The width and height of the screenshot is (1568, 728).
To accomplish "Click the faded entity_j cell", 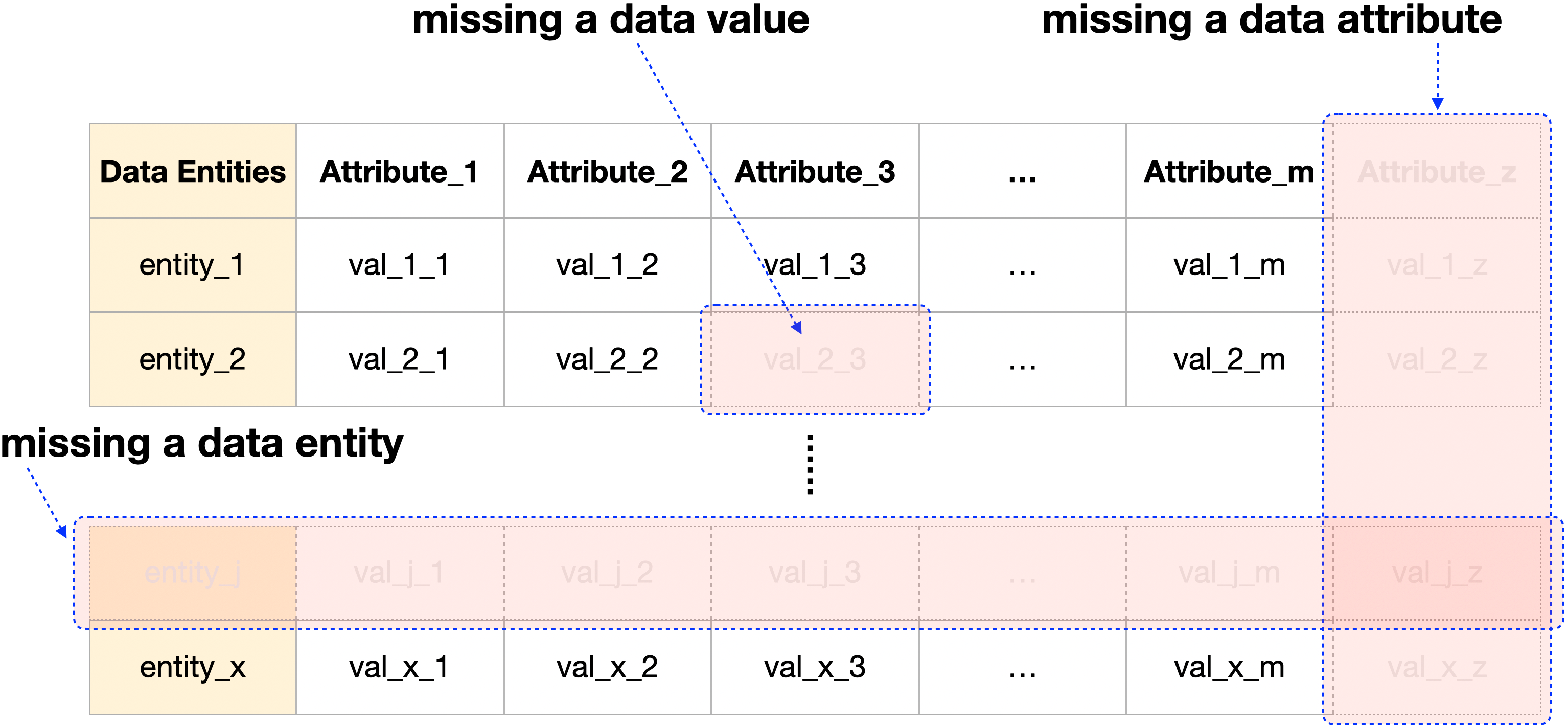I will tap(192, 573).
